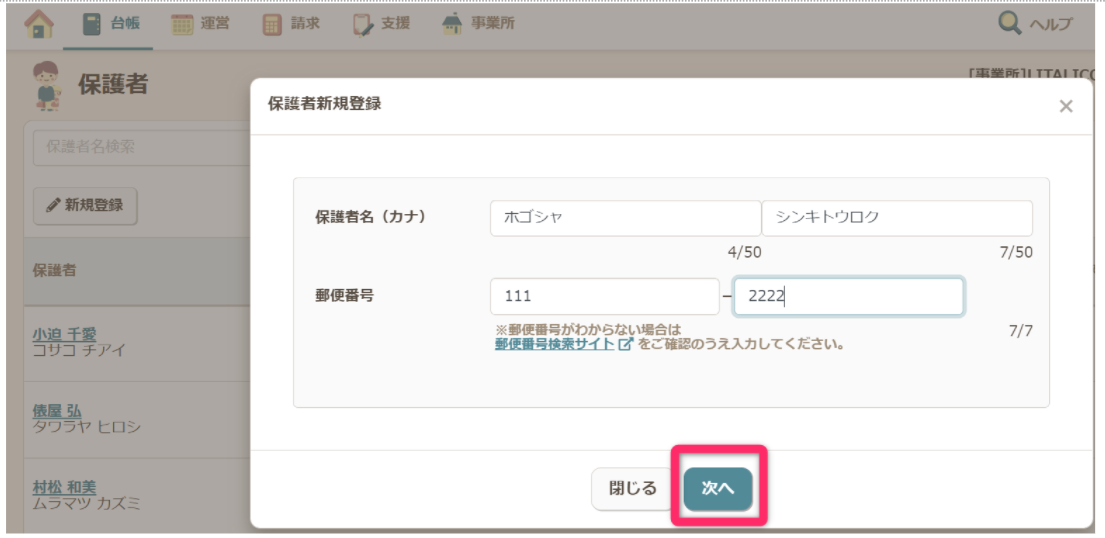Click the 次へ button to proceed
1105x538 pixels.
pos(718,489)
